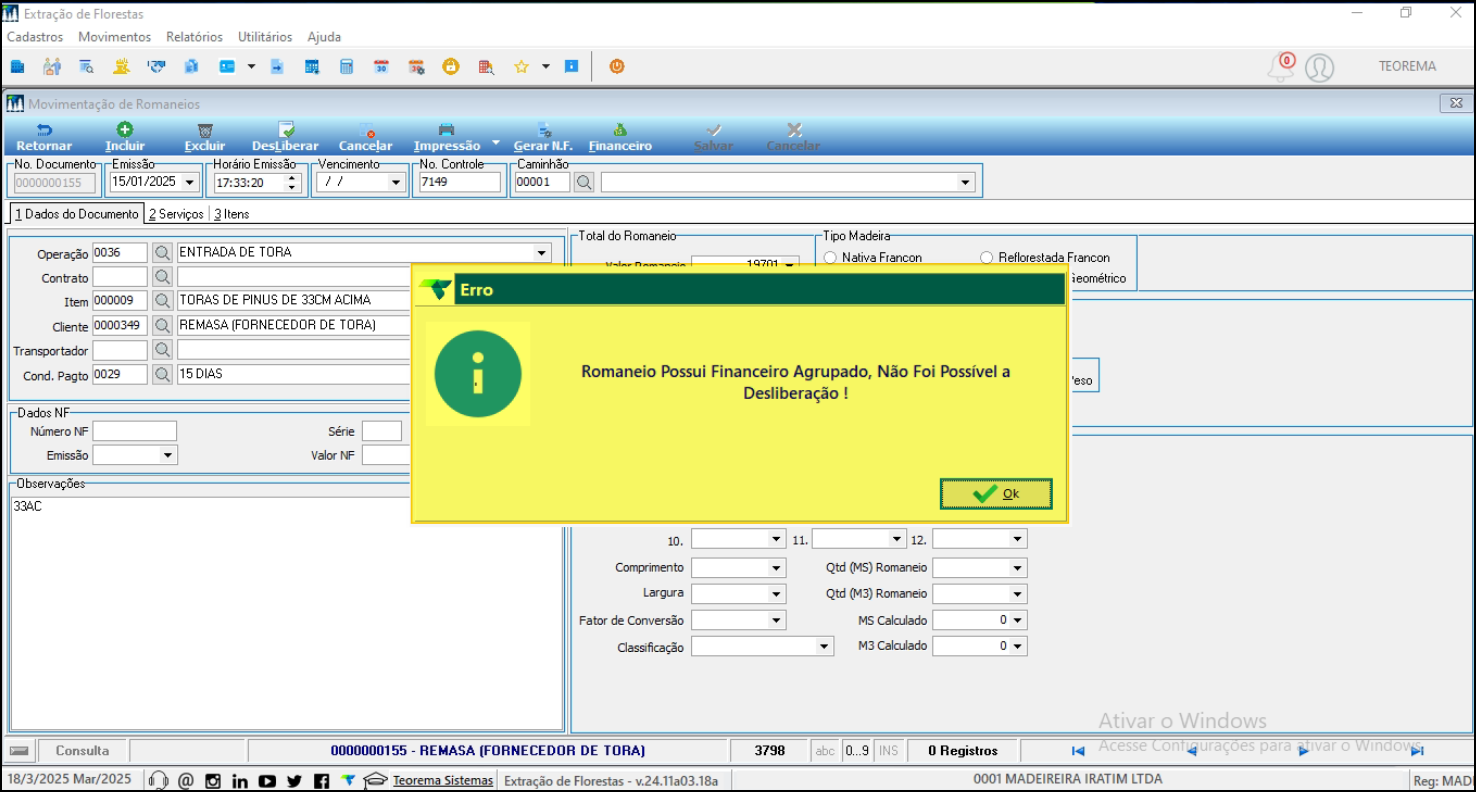Open the Vencimento date dropdown

tap(396, 183)
